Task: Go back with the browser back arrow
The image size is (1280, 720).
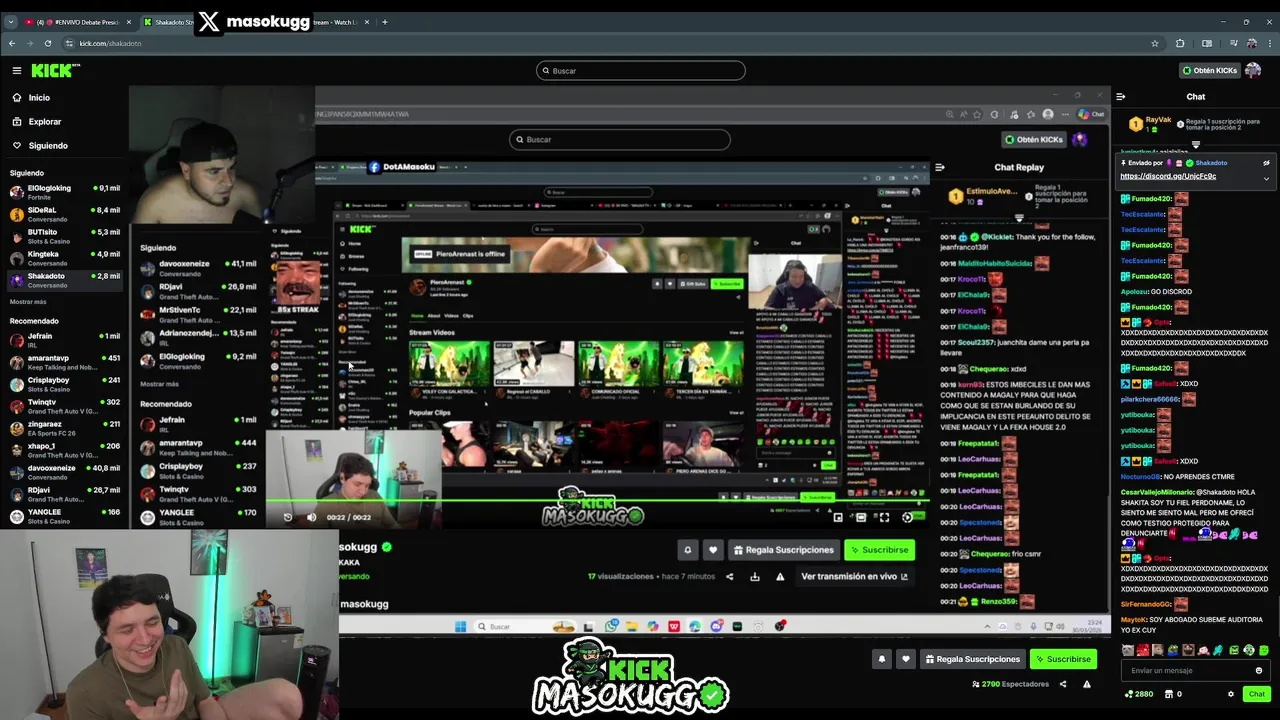Action: tap(12, 43)
